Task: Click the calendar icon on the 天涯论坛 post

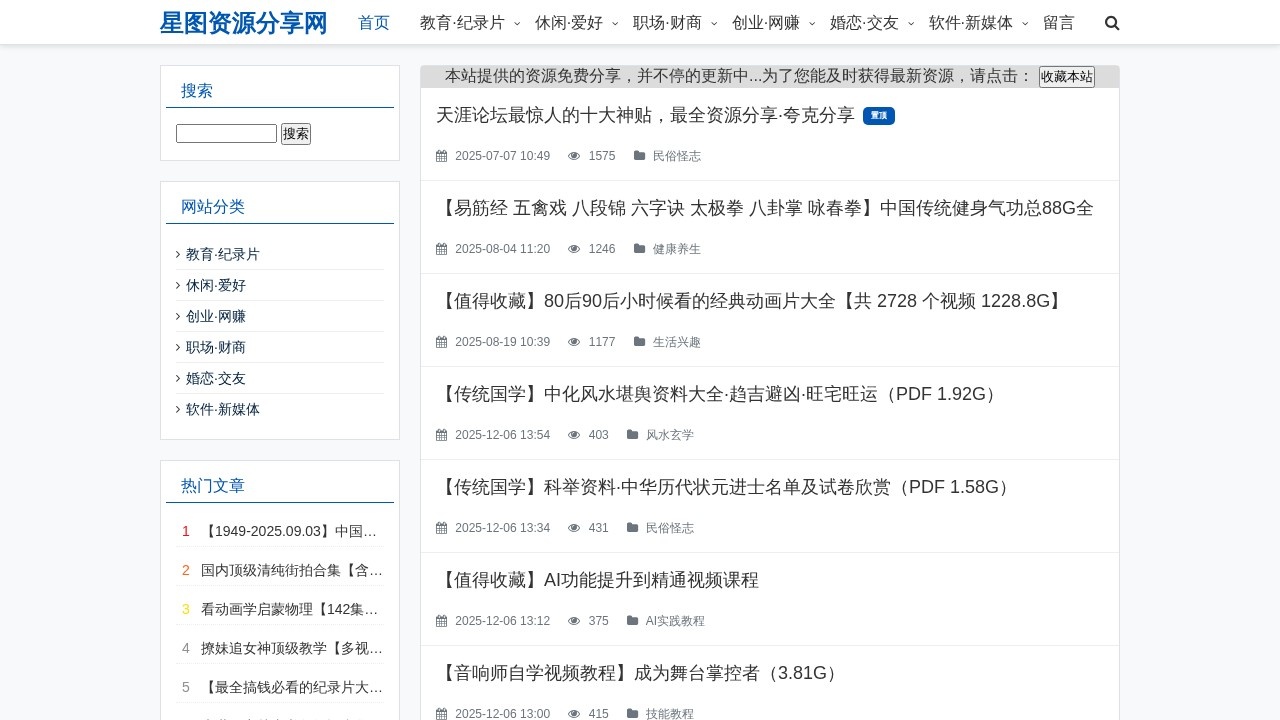Action: pyautogui.click(x=441, y=156)
